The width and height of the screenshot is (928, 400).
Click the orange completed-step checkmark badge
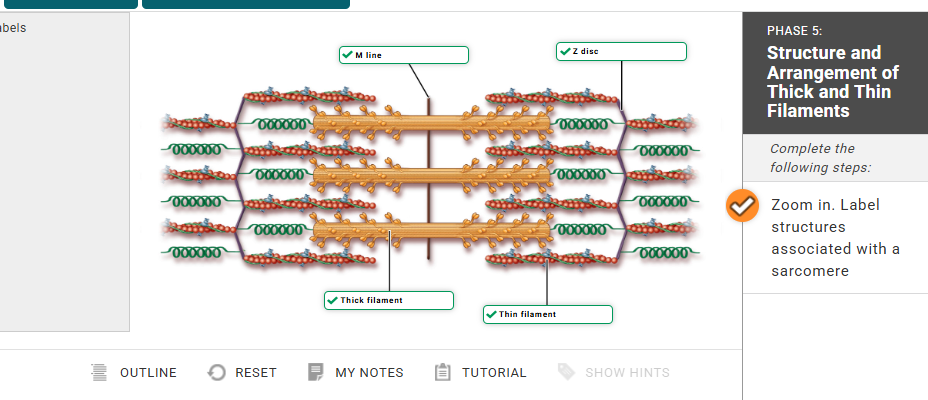(x=741, y=206)
